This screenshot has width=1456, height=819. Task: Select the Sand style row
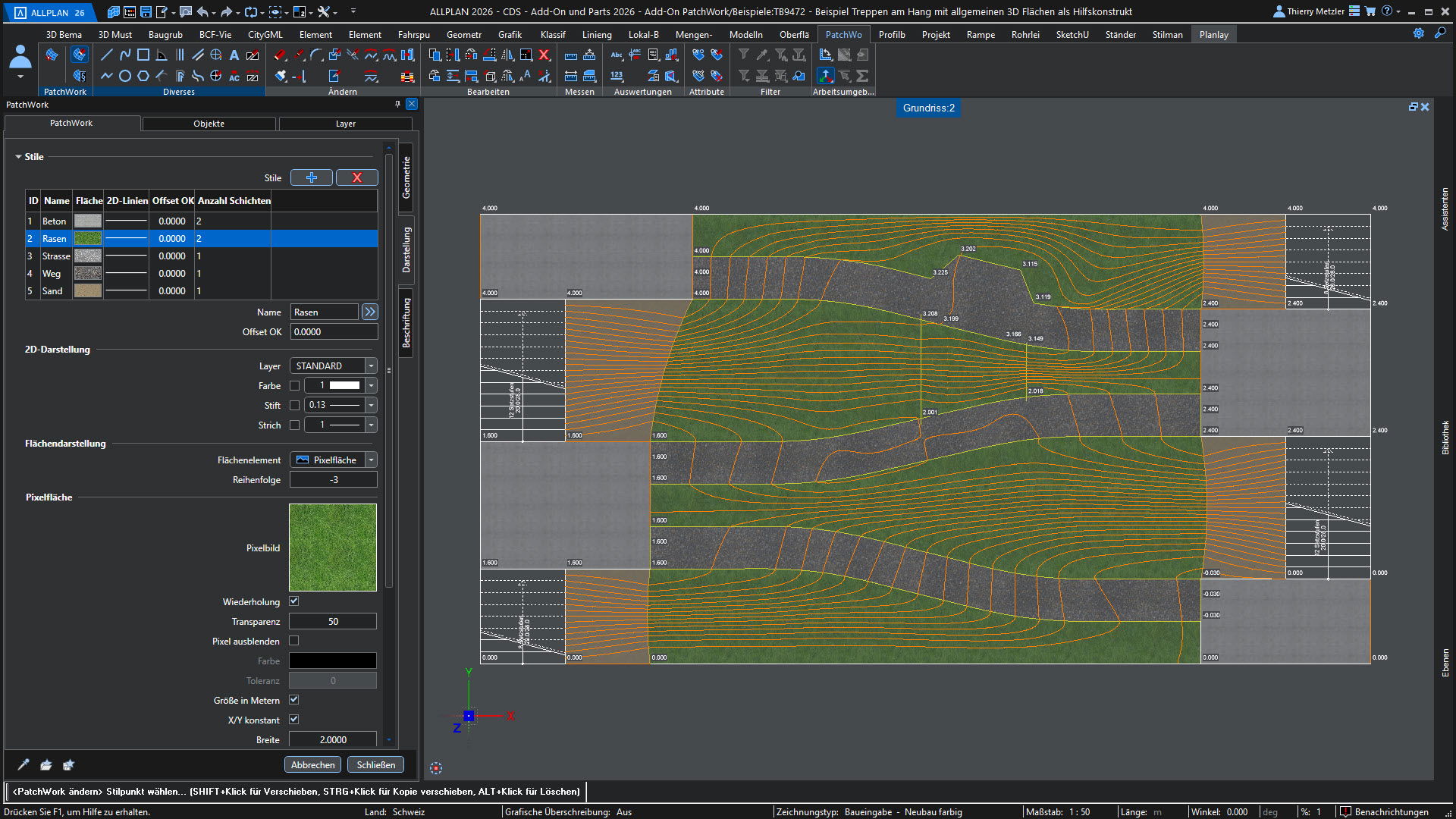click(53, 291)
